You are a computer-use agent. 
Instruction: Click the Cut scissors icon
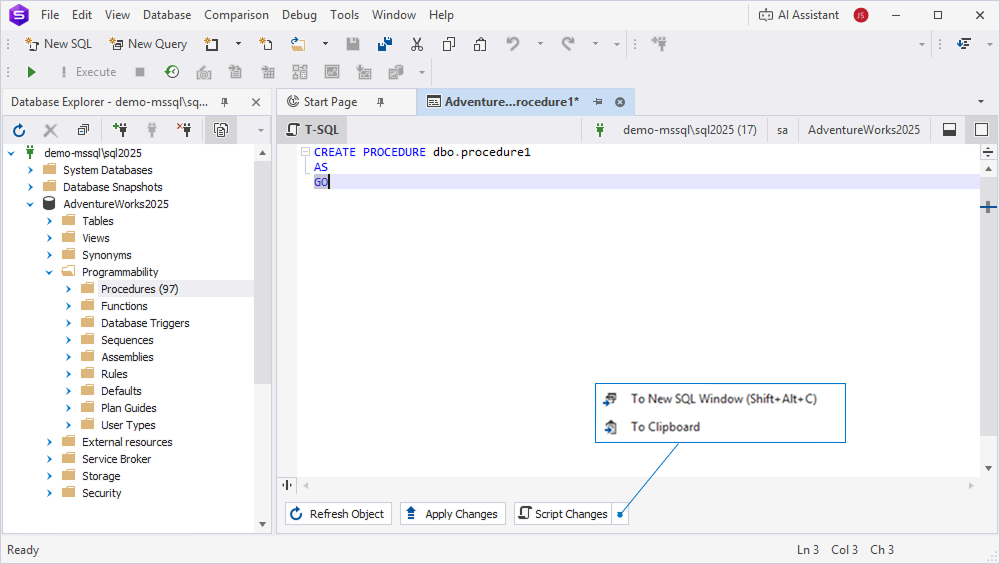coord(417,44)
